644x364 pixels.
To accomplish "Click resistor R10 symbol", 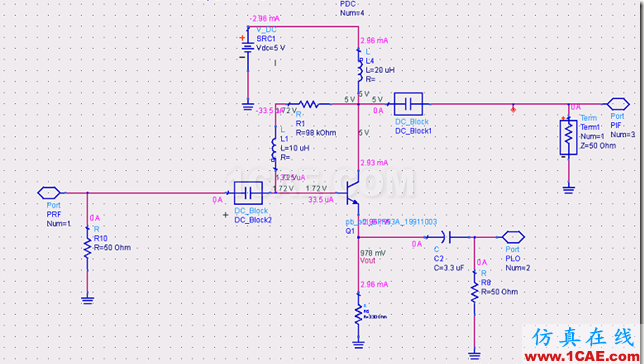I will coord(87,248).
